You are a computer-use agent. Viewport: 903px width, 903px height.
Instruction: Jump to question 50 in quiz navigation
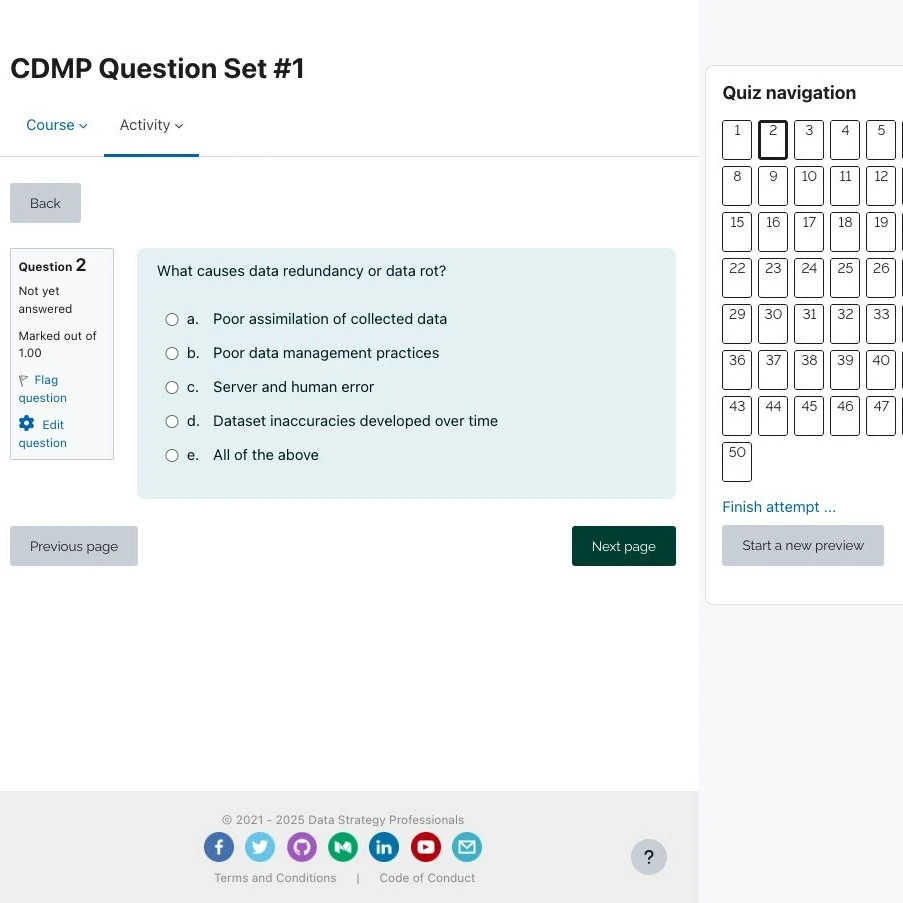[737, 461]
